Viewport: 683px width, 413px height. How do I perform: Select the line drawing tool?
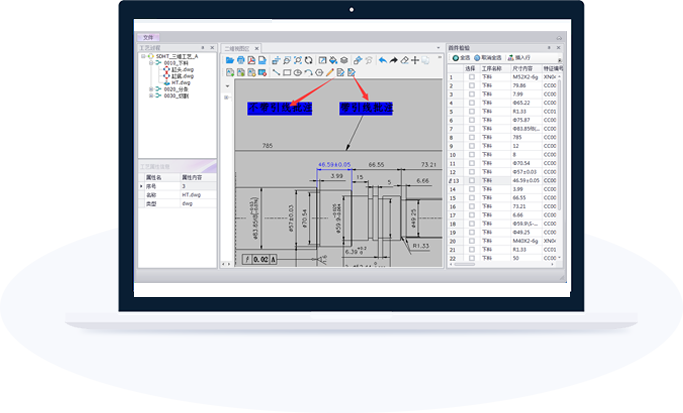(x=276, y=72)
